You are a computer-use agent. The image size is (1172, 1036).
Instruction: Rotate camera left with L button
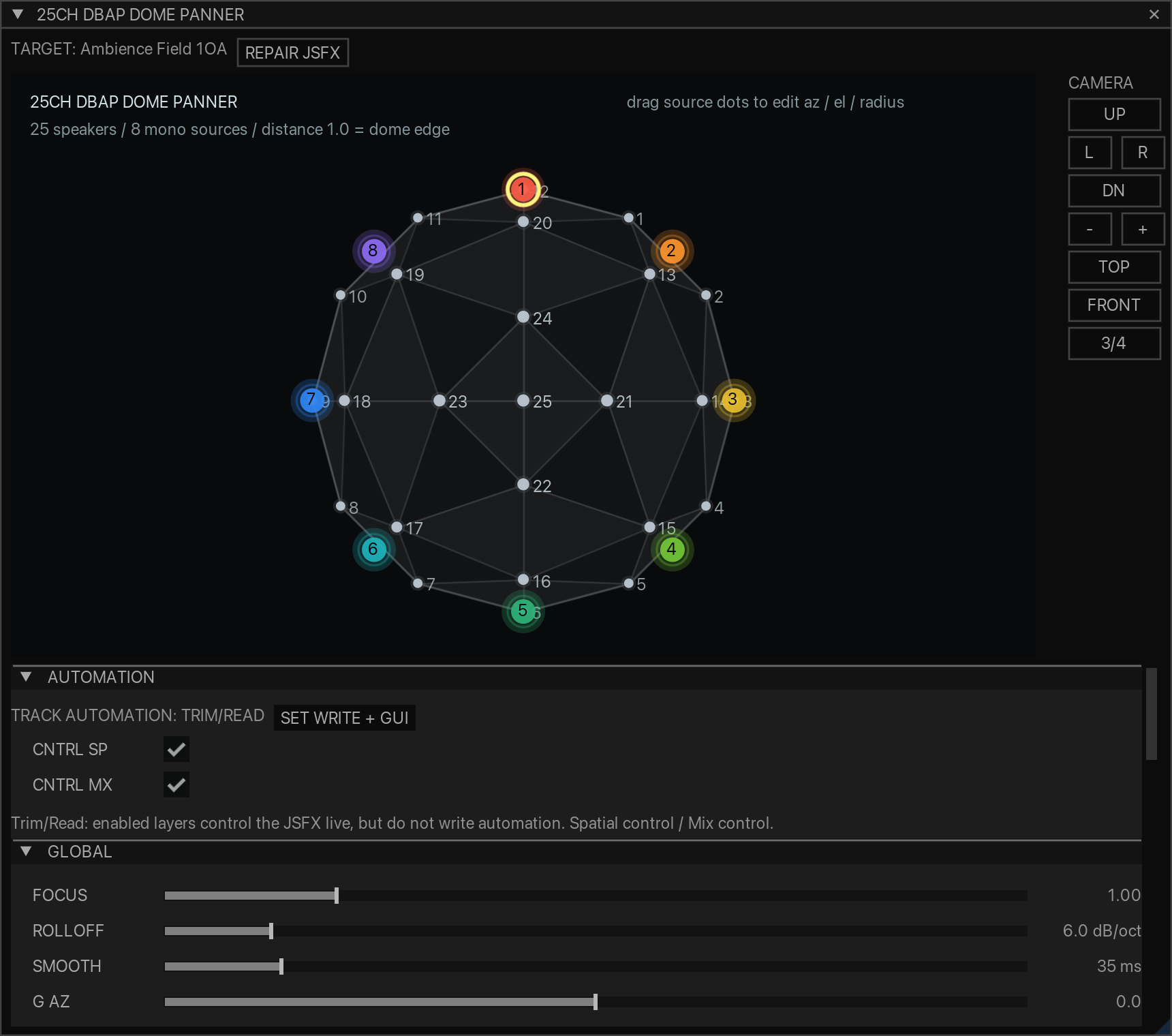point(1089,152)
